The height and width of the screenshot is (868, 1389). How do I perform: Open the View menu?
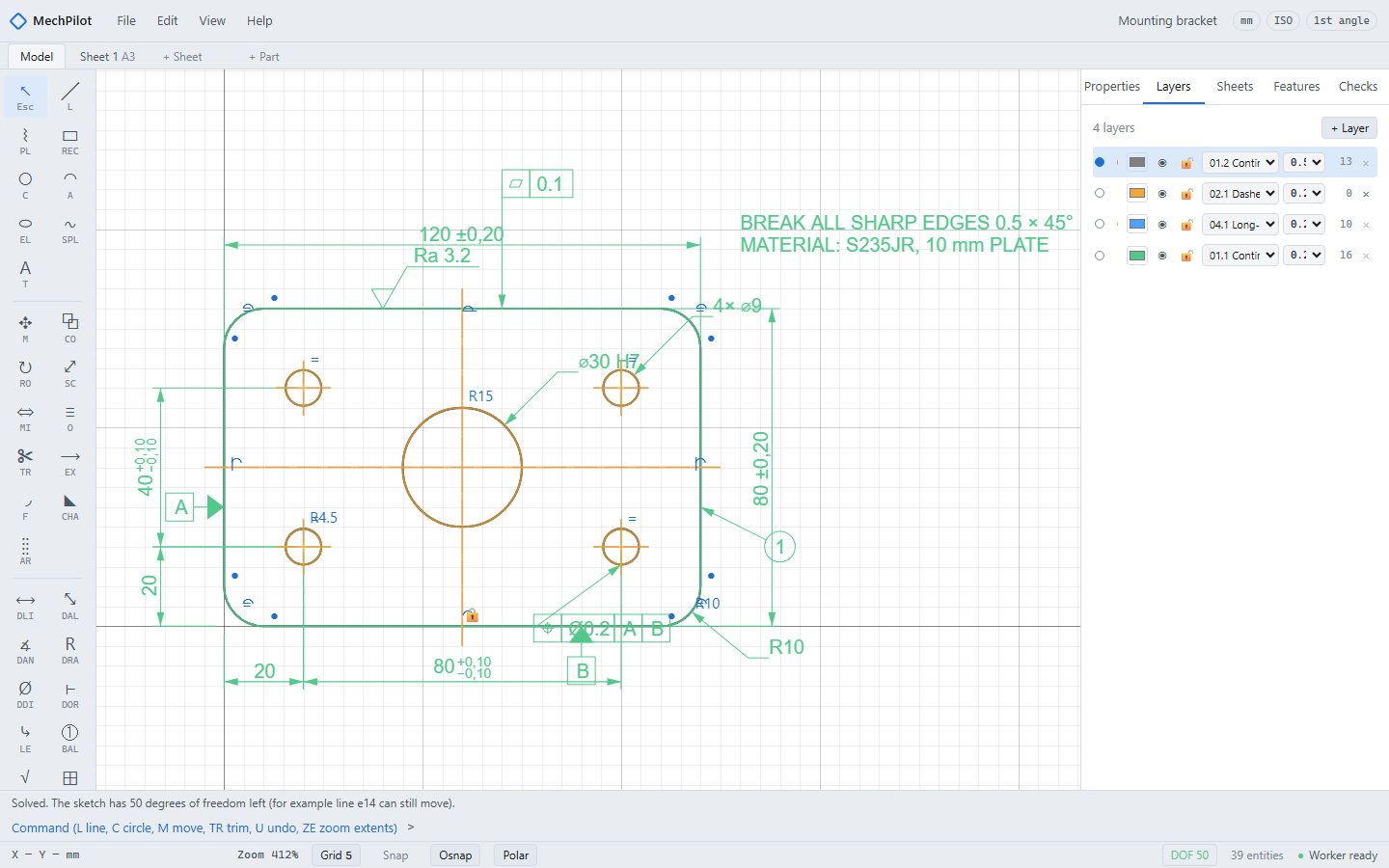point(212,20)
